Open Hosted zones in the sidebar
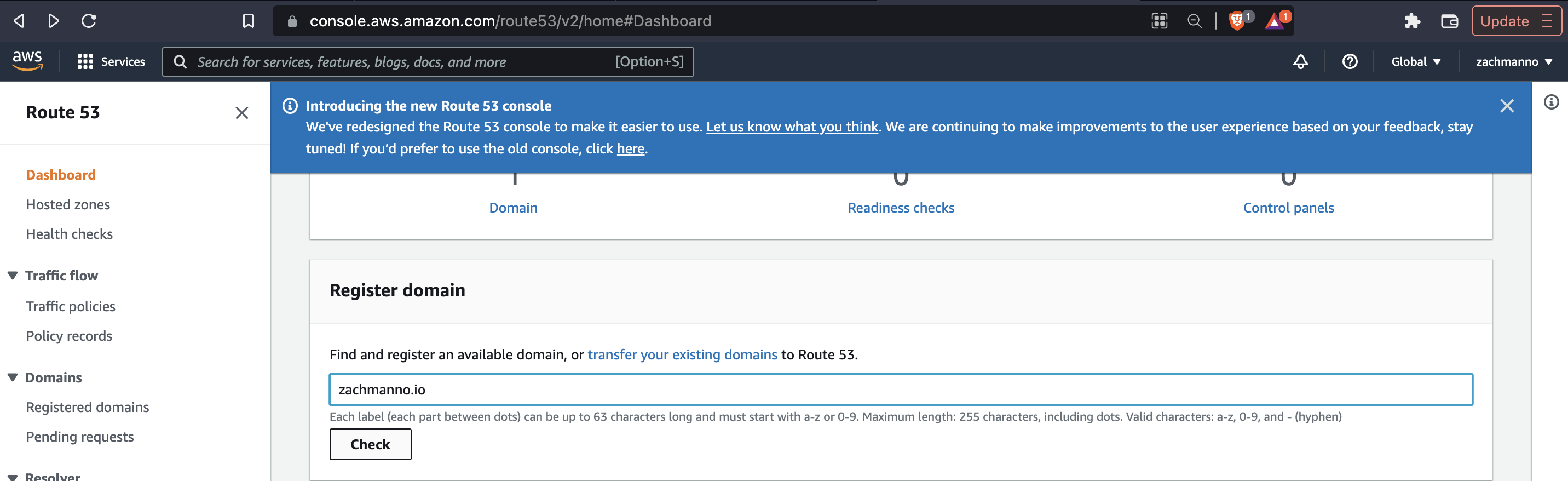This screenshot has width=1568, height=481. [68, 204]
